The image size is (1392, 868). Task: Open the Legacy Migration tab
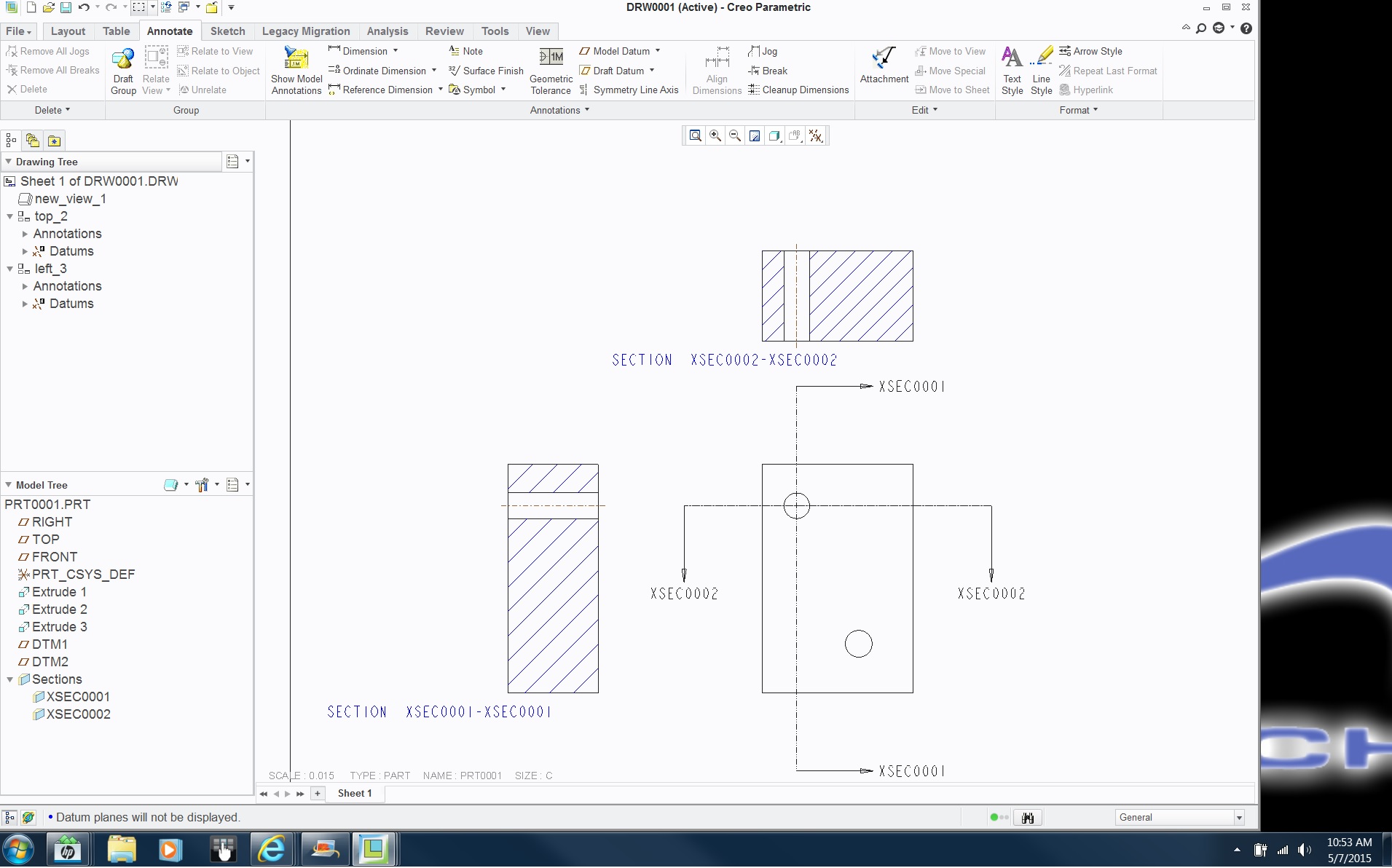click(x=306, y=31)
